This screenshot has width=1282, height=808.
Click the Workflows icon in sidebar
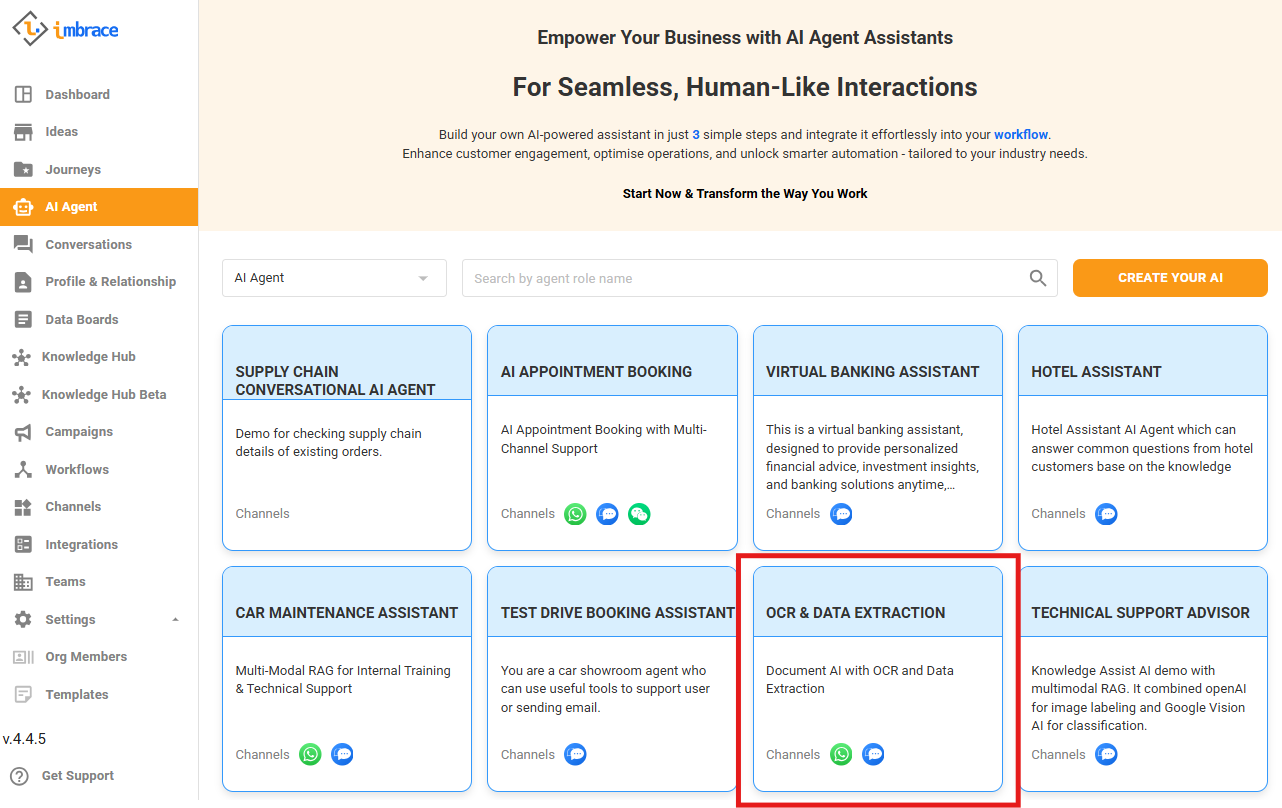pos(23,470)
